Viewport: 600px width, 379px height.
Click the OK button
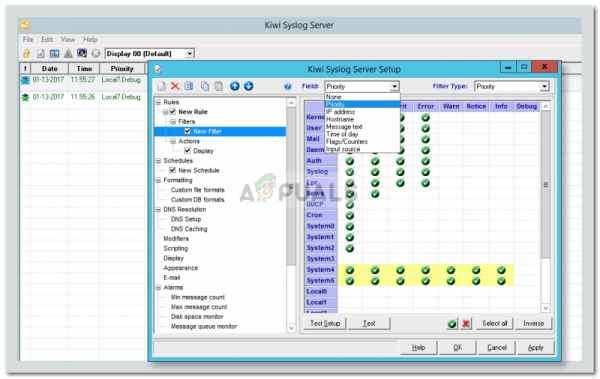pyautogui.click(x=458, y=348)
